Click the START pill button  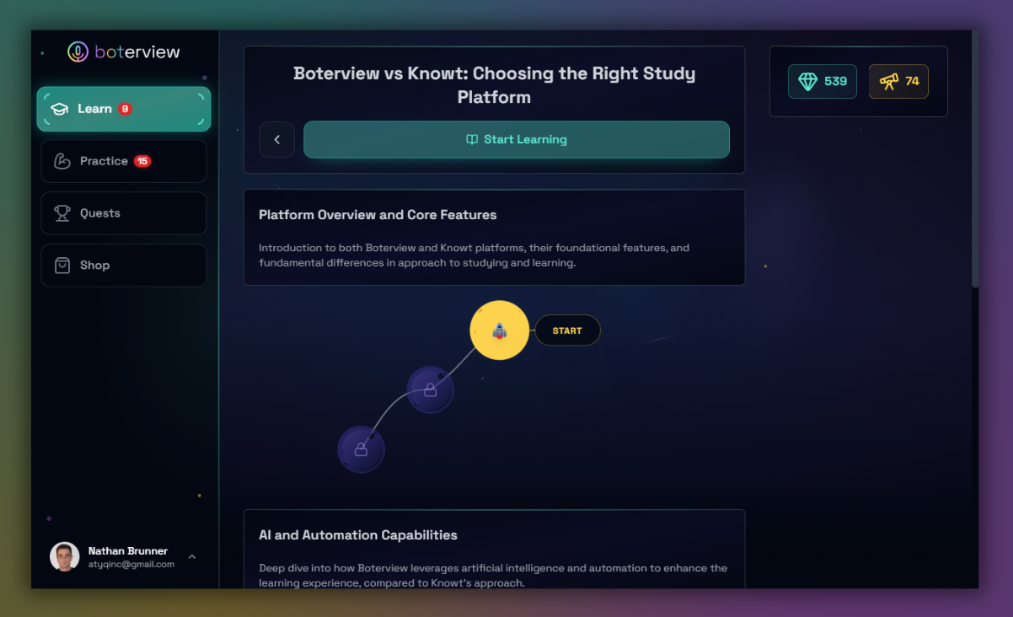[567, 330]
